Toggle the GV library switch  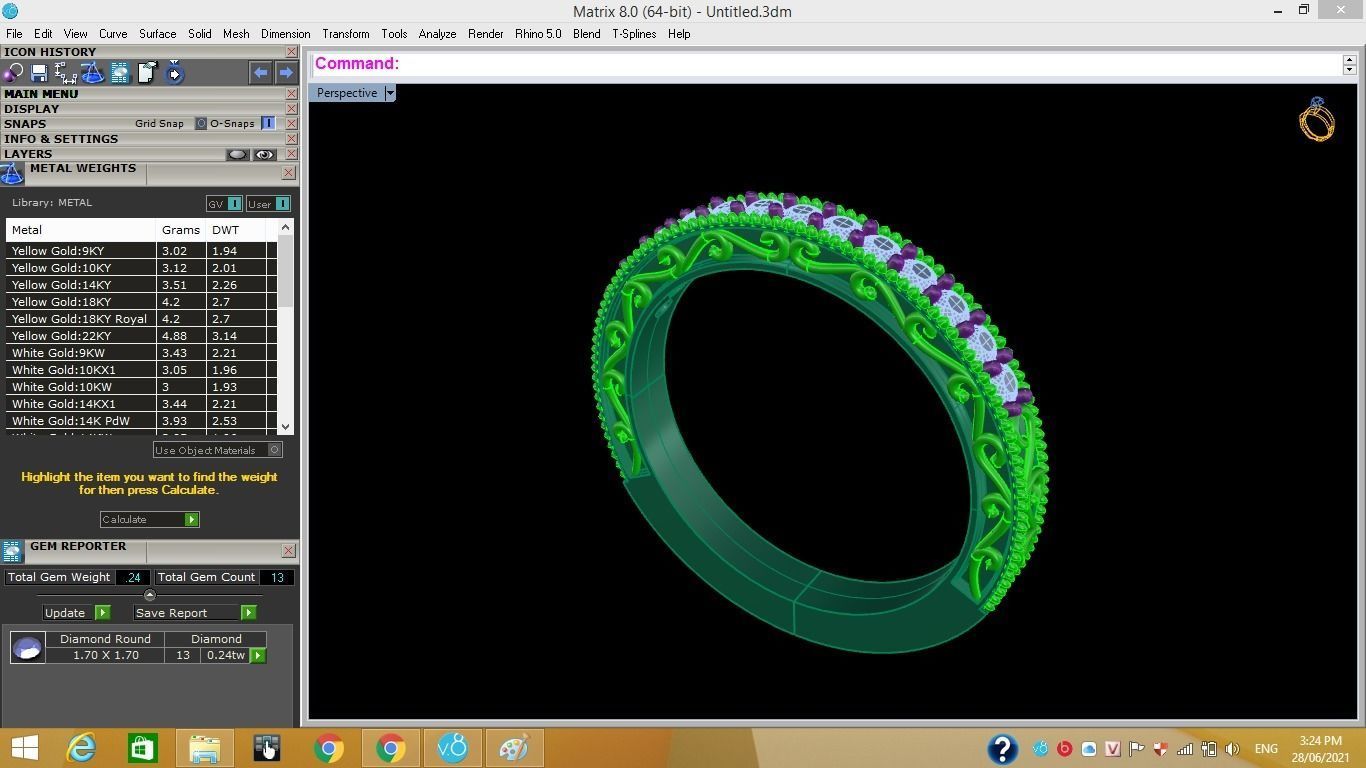234,204
